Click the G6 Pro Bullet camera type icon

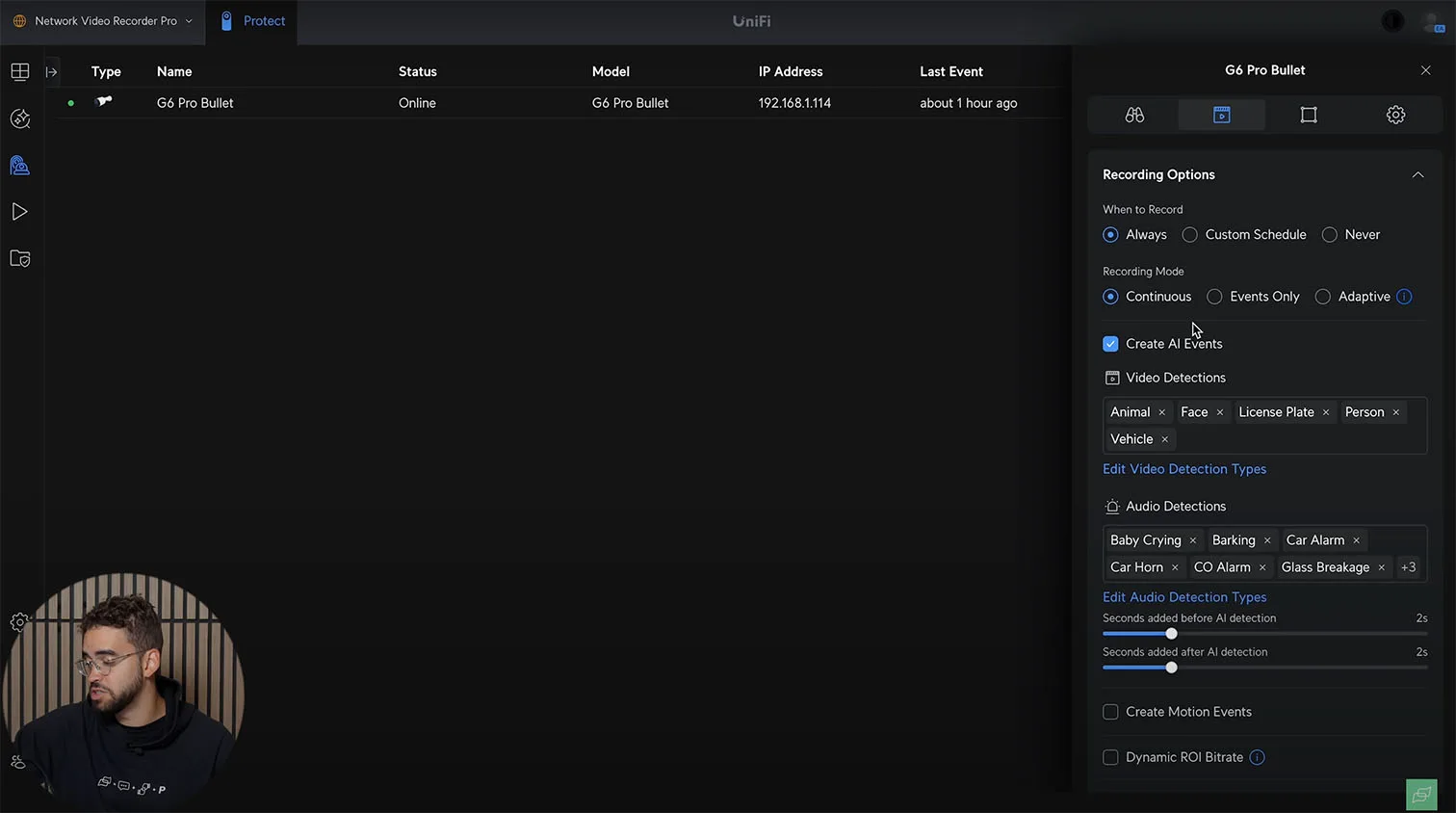click(104, 101)
